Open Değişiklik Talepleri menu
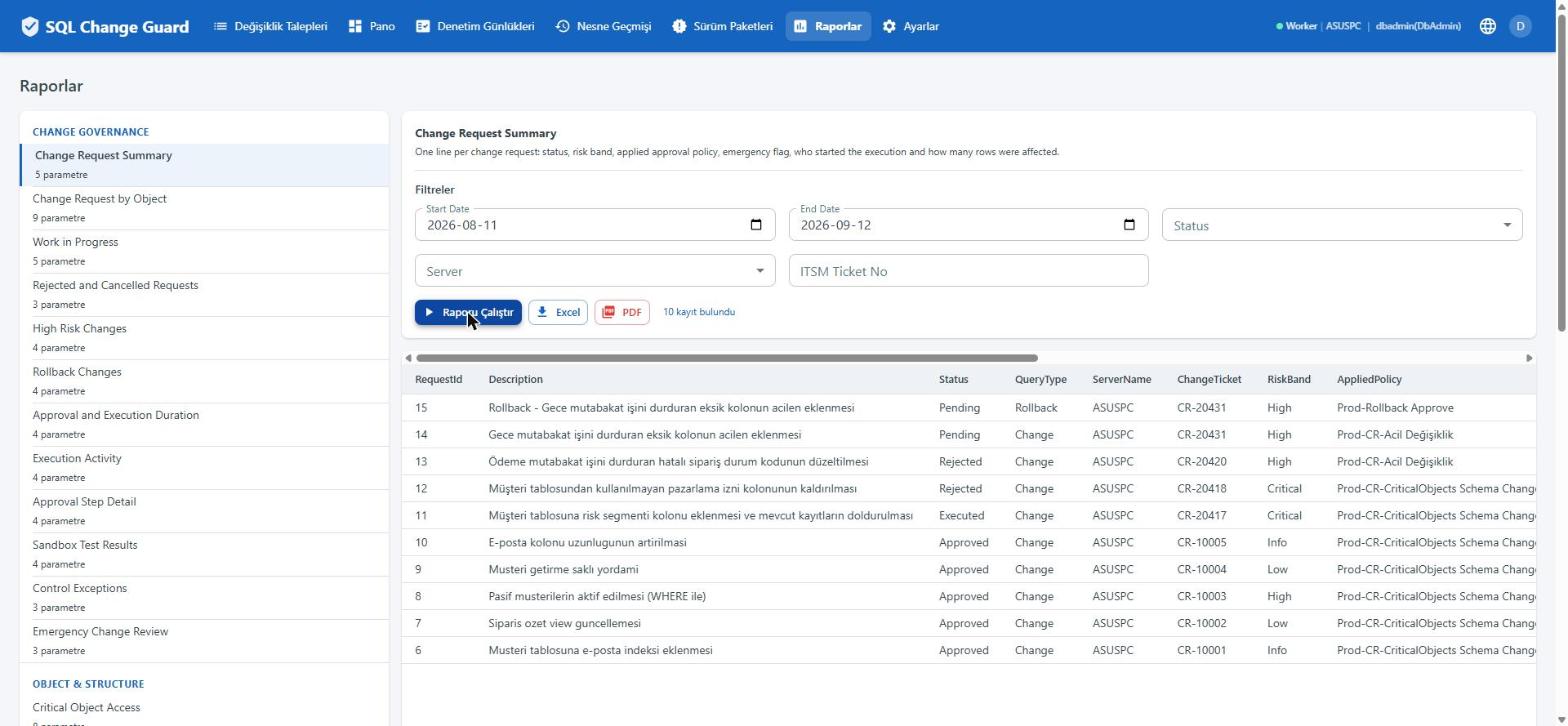The height and width of the screenshot is (726, 1568). (x=270, y=27)
